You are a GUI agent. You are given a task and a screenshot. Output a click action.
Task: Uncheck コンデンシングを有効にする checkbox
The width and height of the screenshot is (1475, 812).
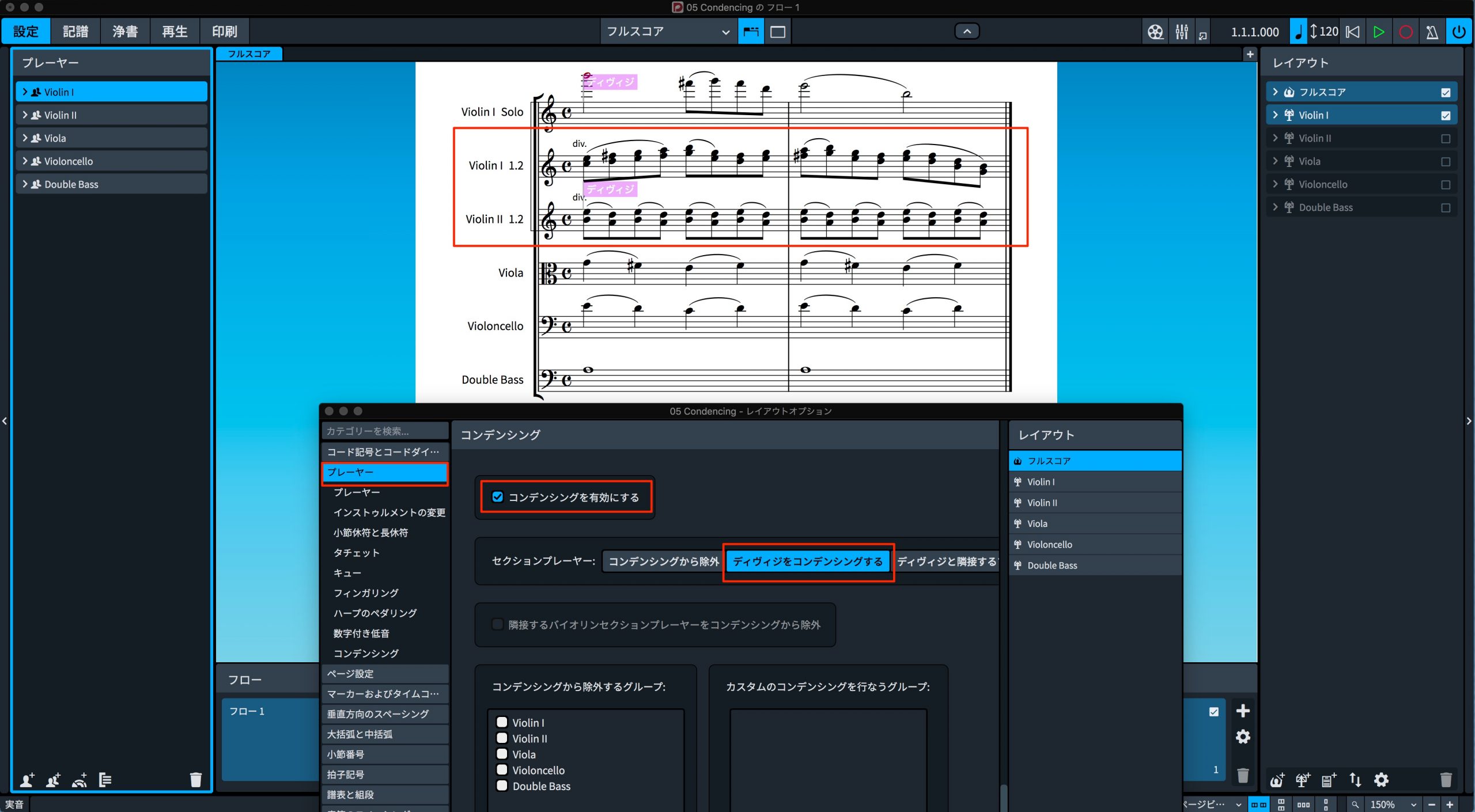tap(498, 496)
